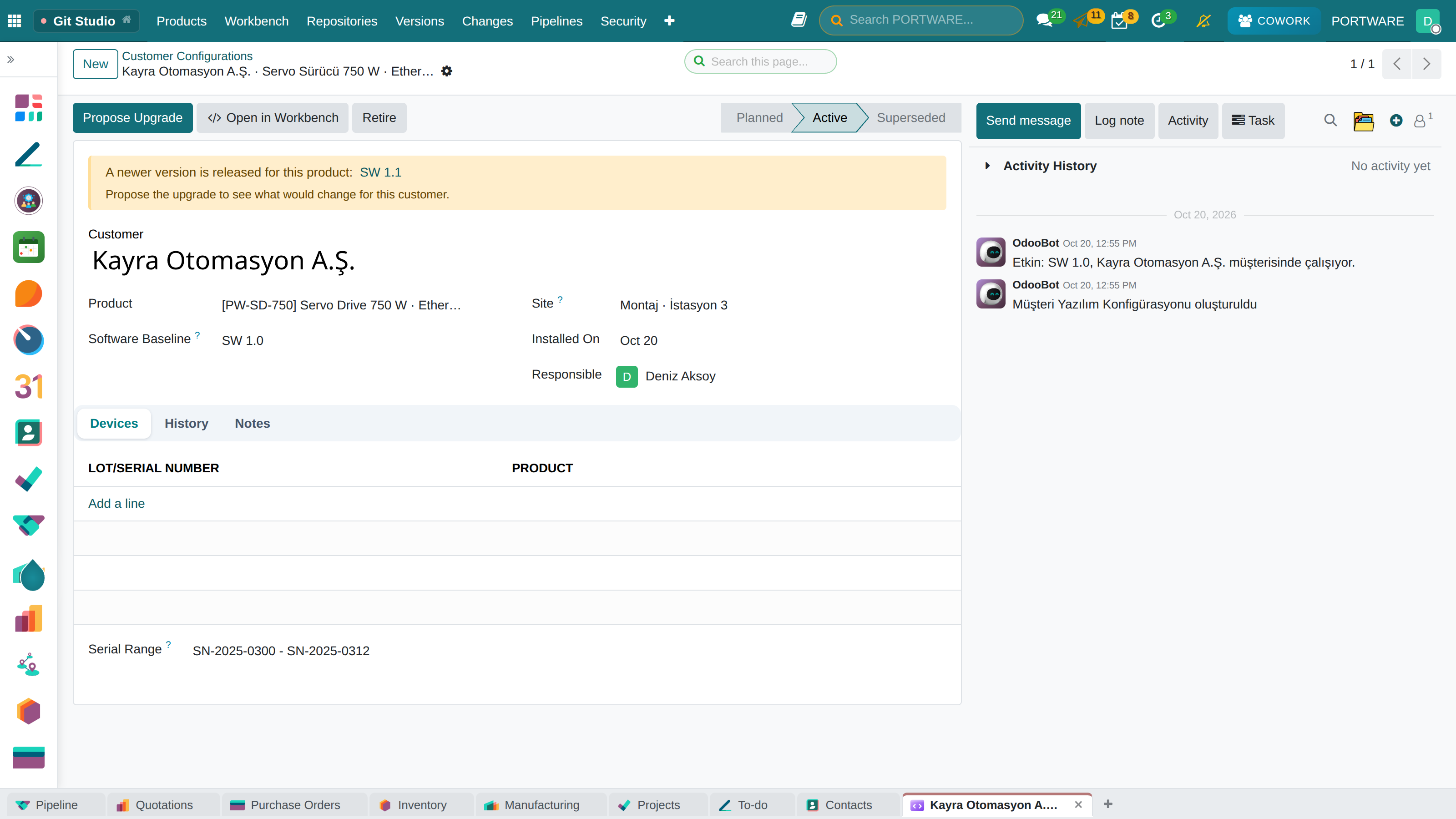Go to the next record arrow
The height and width of the screenshot is (819, 1456).
point(1426,64)
